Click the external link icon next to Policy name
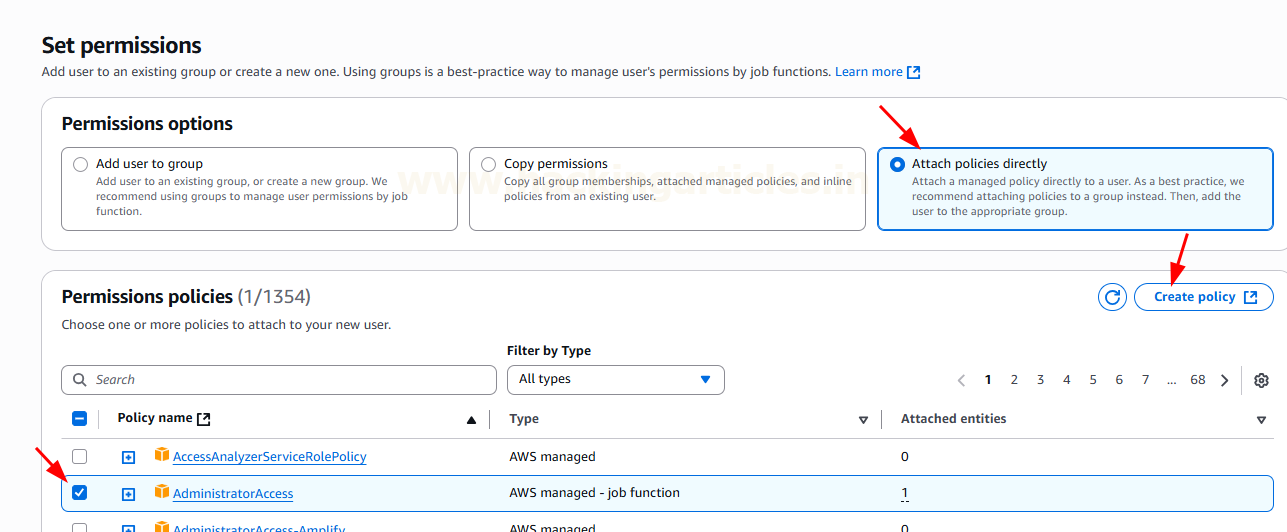 coord(204,419)
